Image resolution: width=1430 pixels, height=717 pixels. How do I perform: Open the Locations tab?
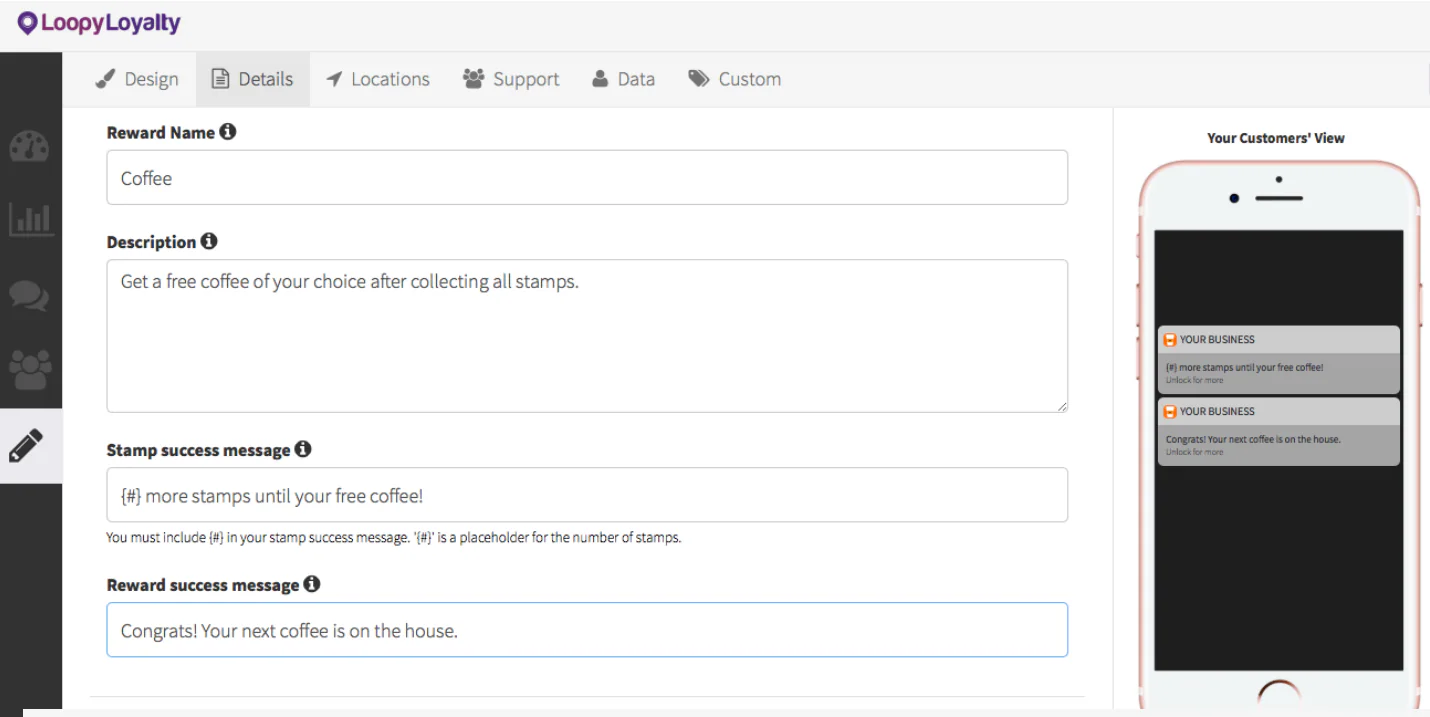coord(378,79)
